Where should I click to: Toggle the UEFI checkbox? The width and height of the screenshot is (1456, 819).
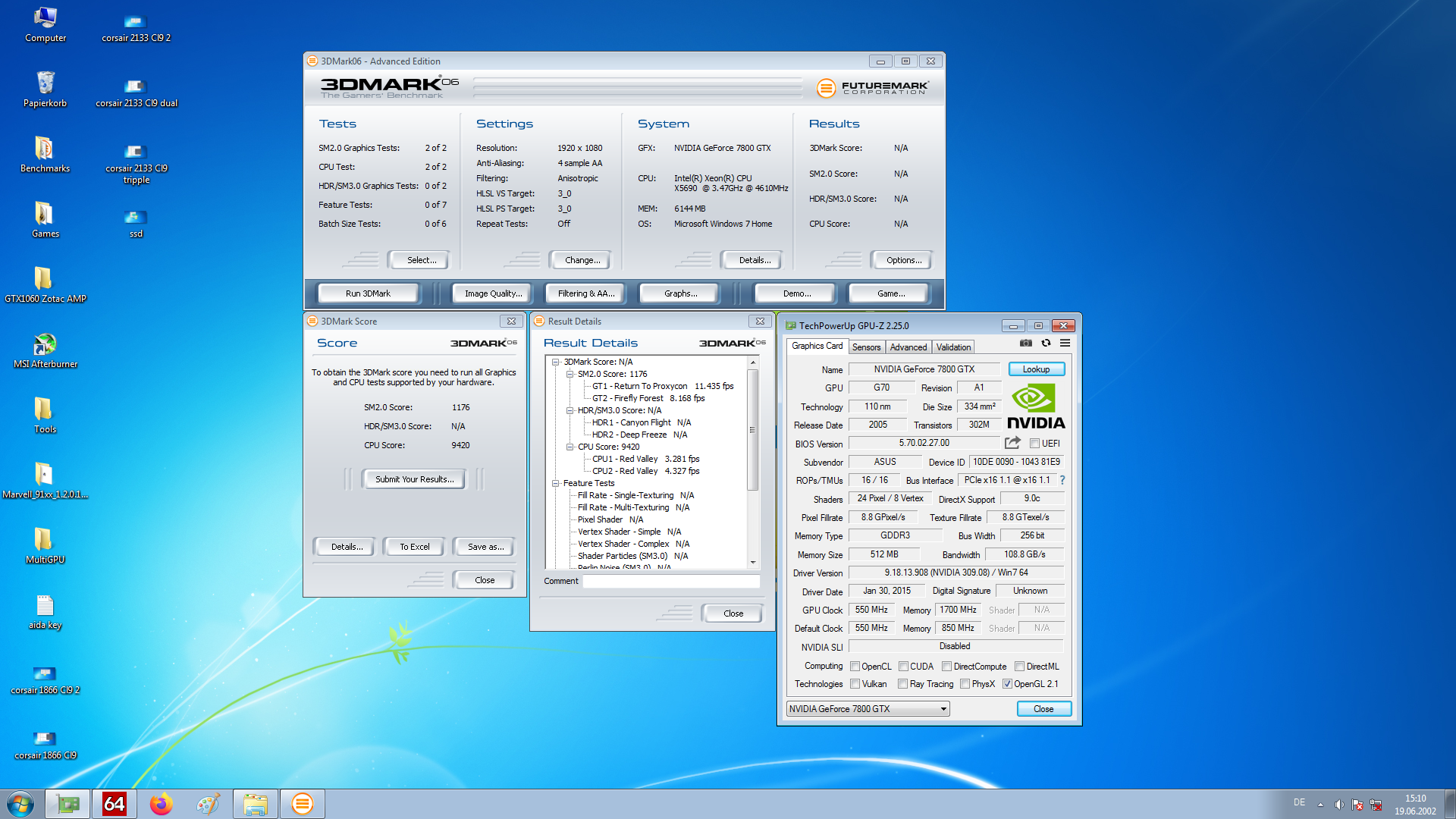[1034, 444]
